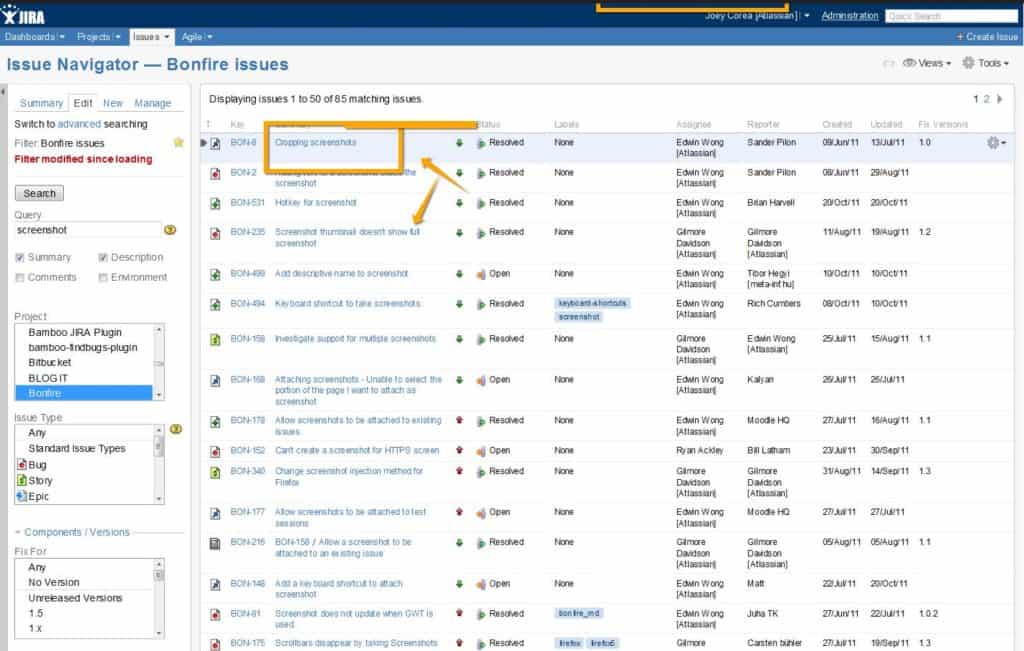Collapse the left filter panel handle
The height and width of the screenshot is (651, 1024).
click(x=3, y=91)
